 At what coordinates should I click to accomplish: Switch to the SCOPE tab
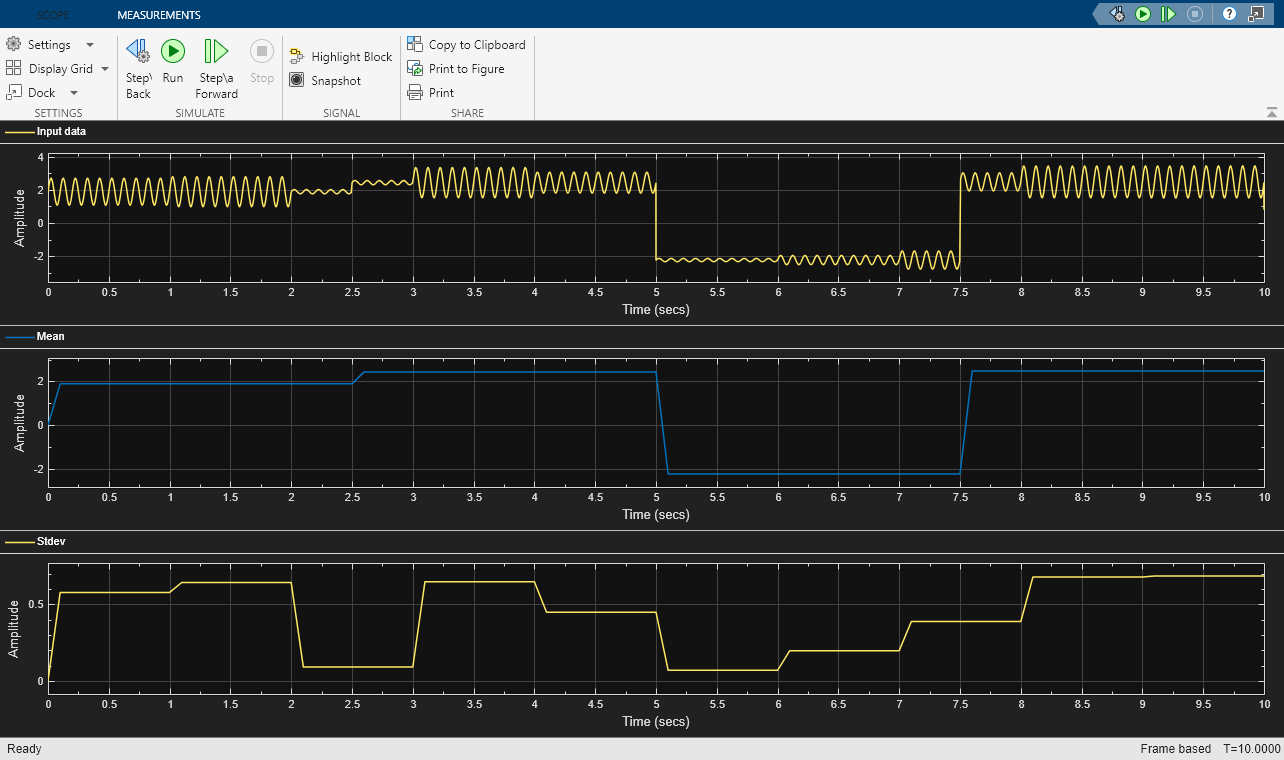[x=53, y=14]
